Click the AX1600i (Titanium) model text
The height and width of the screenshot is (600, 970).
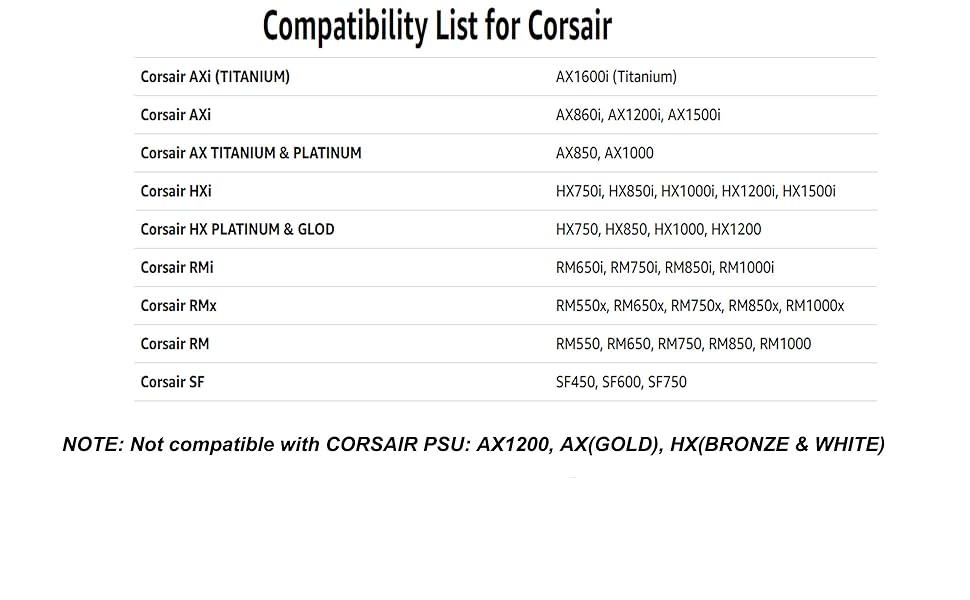tap(616, 77)
